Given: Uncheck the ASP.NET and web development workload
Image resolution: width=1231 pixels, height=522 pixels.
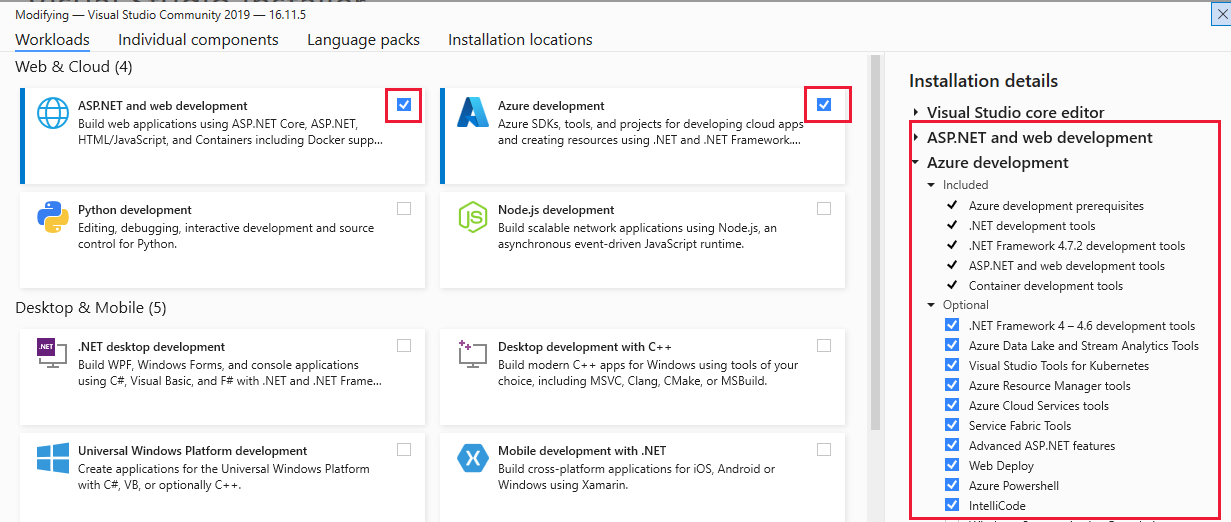Looking at the screenshot, I should [x=403, y=104].
